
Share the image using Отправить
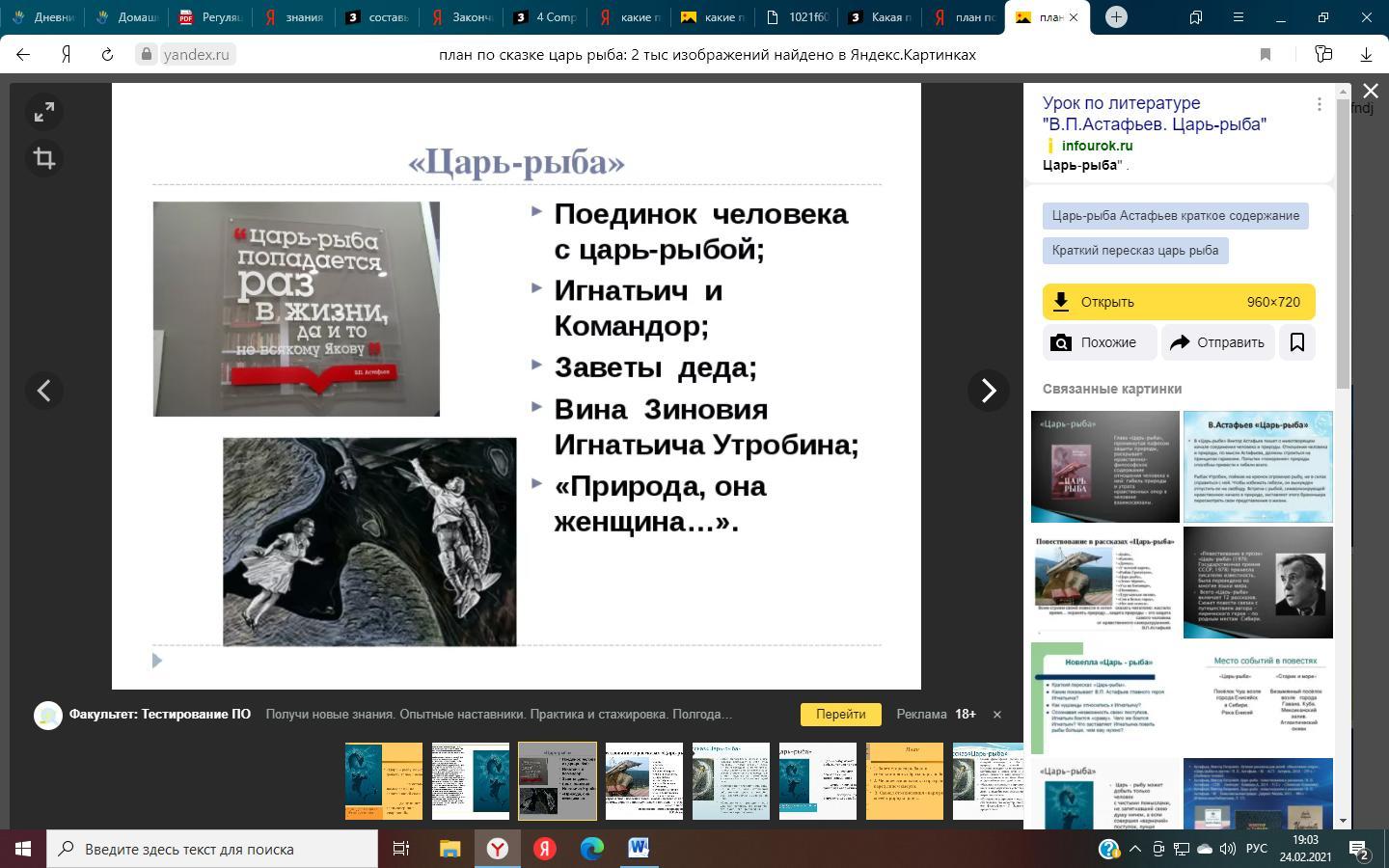click(1217, 342)
